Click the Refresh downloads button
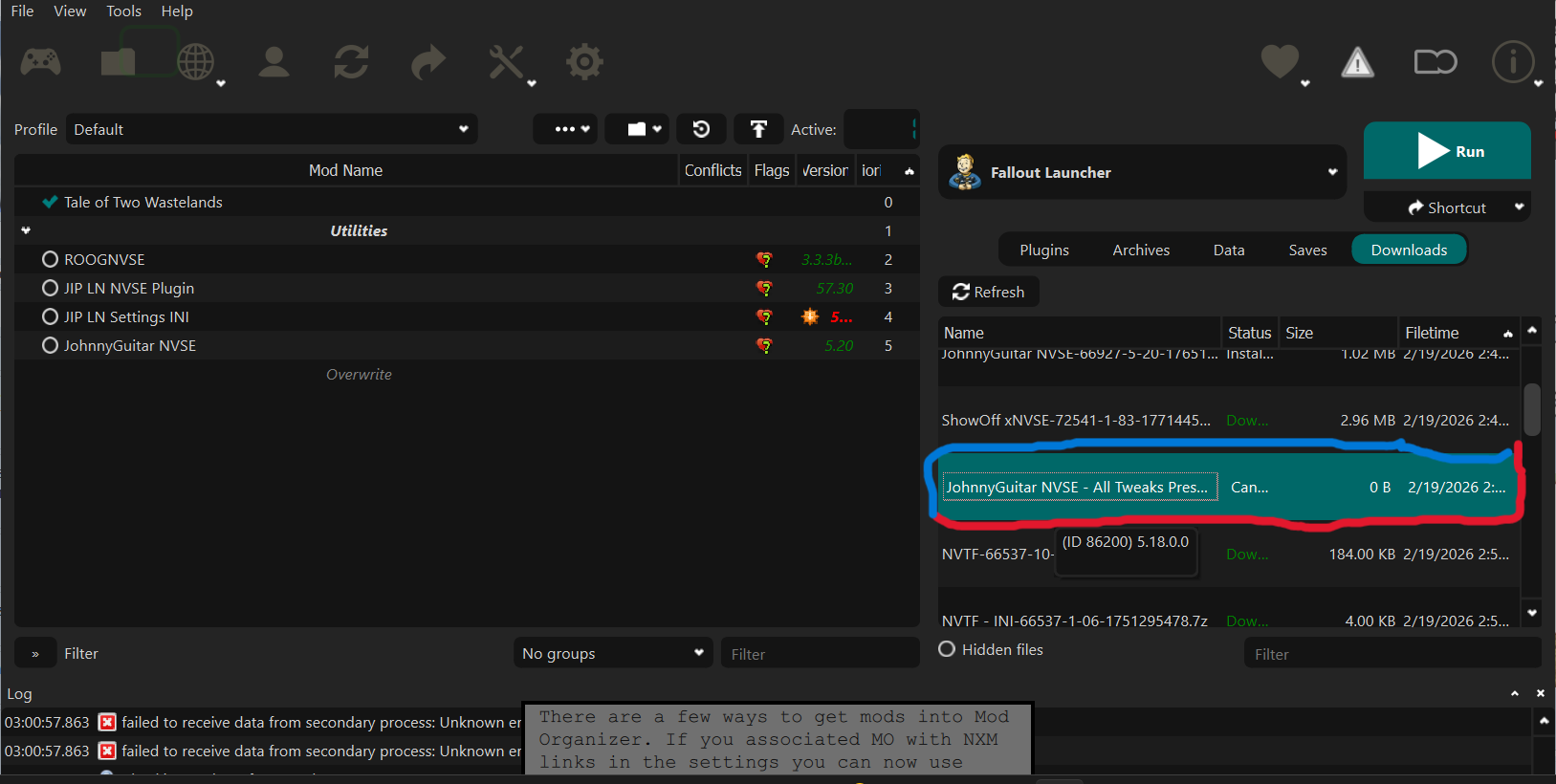Screen dimensions: 1556x784 tap(989, 292)
